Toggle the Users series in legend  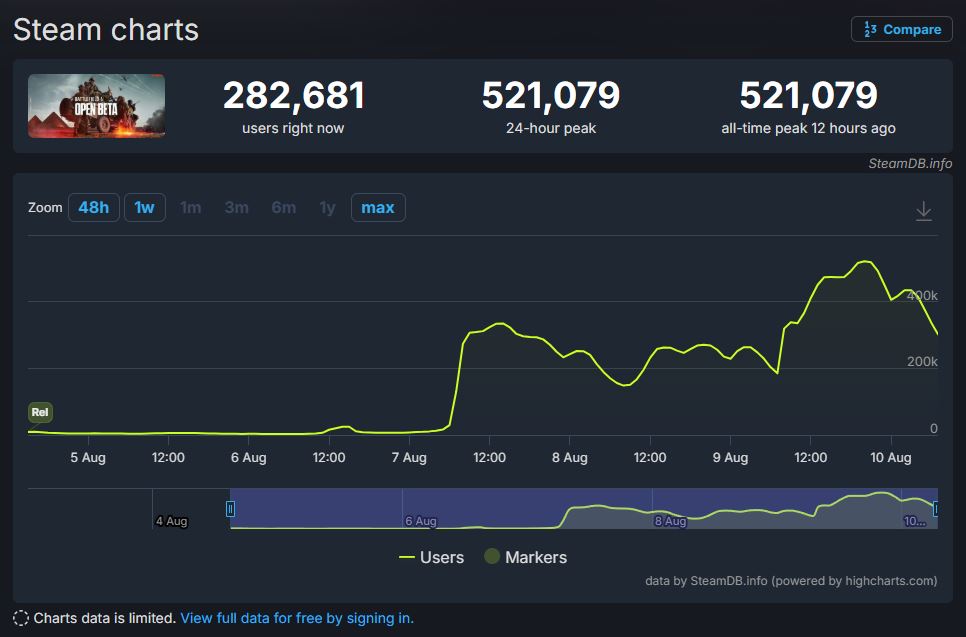pos(431,557)
